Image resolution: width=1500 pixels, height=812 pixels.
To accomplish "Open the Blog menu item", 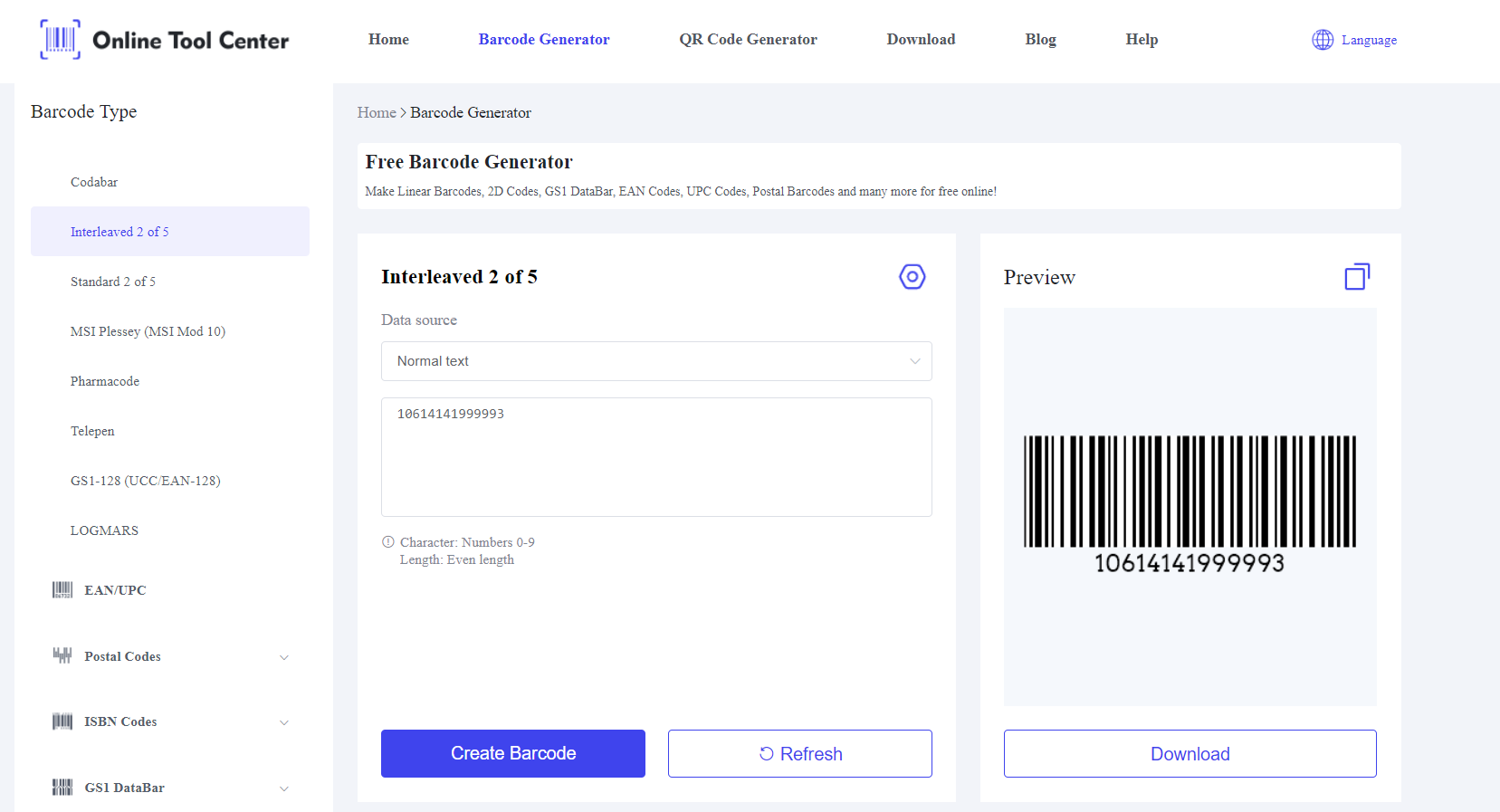I will click(x=1040, y=40).
